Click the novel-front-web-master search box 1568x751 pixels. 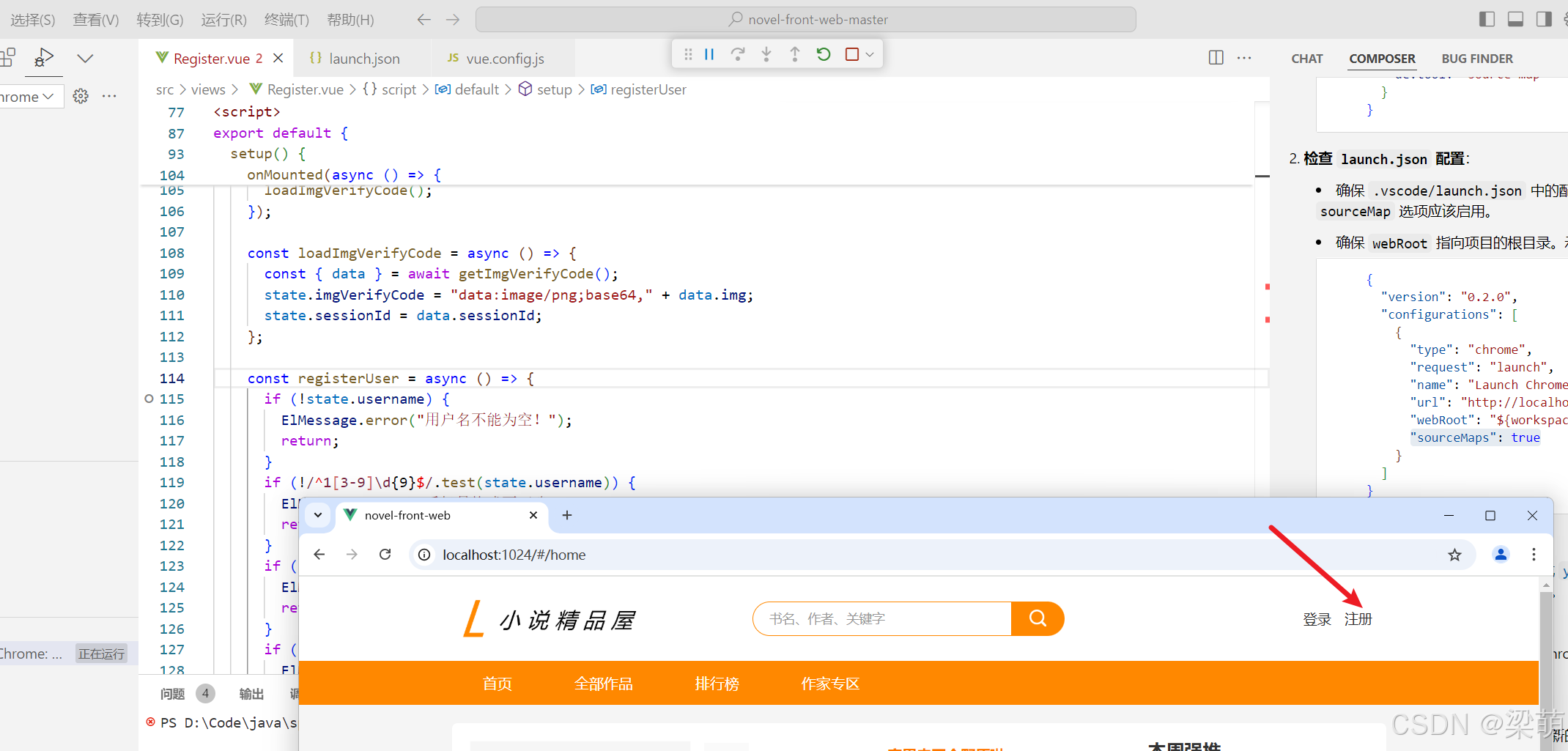pyautogui.click(x=806, y=20)
